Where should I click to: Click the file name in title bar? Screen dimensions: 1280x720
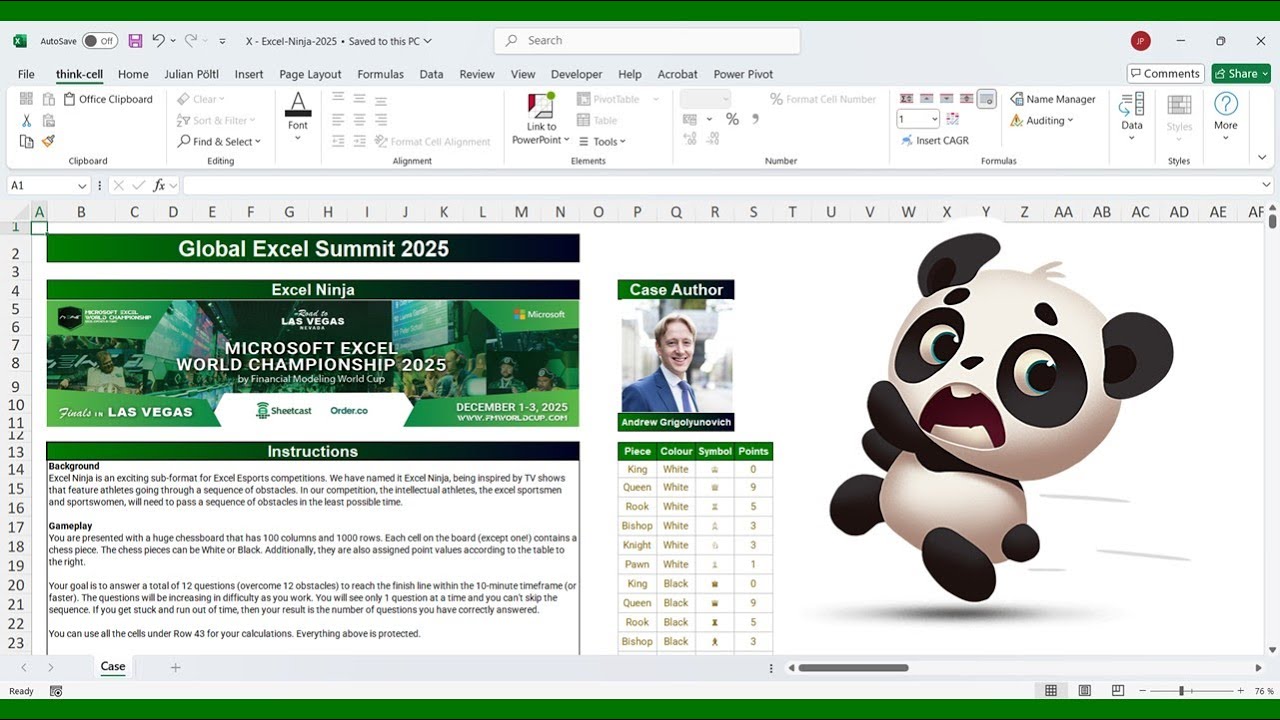pyautogui.click(x=338, y=41)
